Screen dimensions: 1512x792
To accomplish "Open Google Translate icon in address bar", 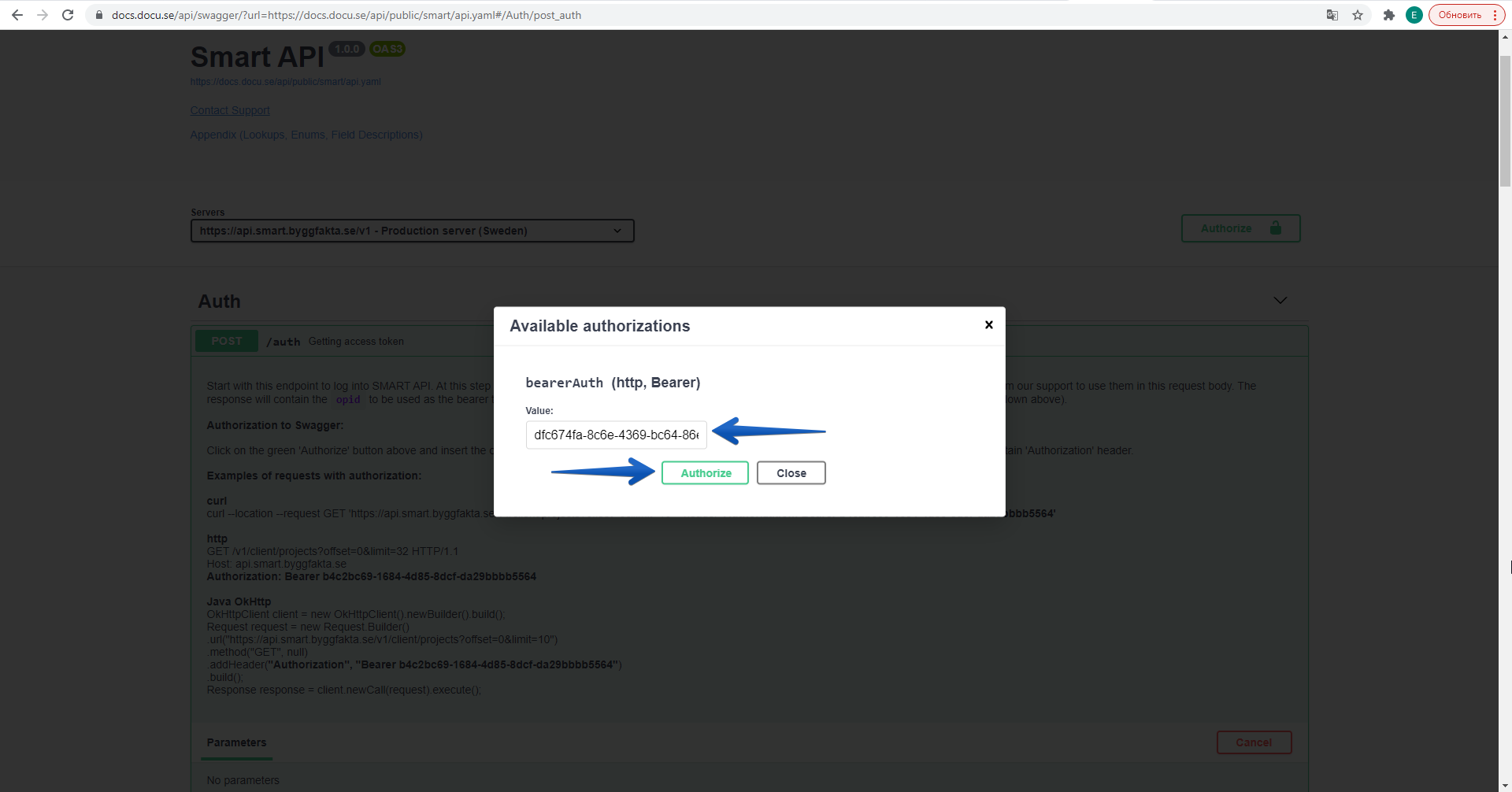I will [1332, 15].
